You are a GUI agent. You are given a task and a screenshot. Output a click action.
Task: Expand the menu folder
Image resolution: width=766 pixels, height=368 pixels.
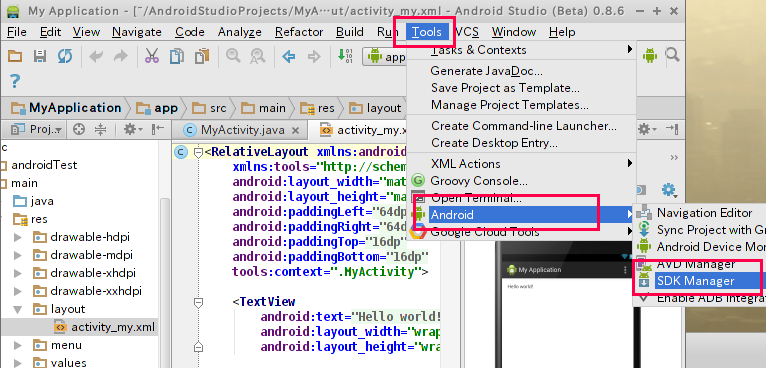coord(18,346)
